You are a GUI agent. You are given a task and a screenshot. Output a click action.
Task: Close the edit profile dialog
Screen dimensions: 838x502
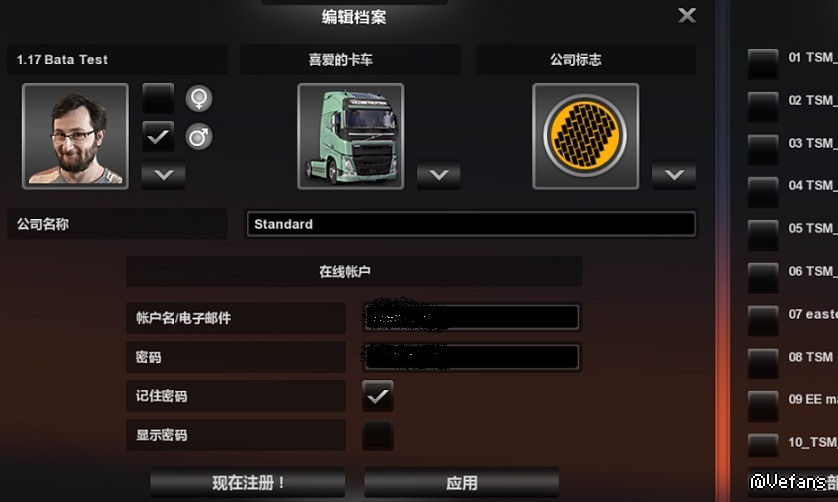pyautogui.click(x=687, y=15)
